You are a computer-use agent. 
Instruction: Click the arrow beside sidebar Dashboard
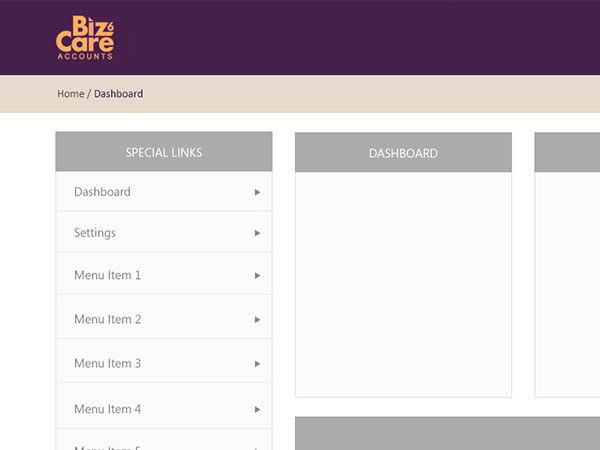pos(257,192)
